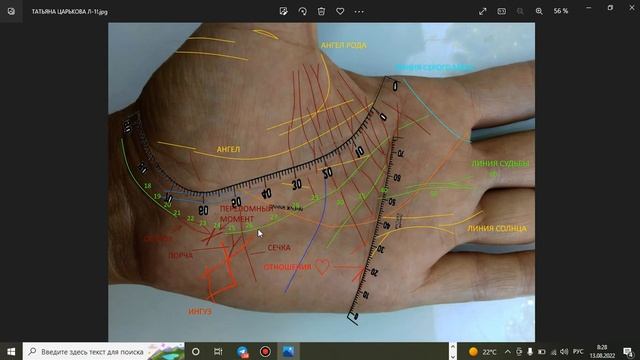Add the photo to favorites with the heart
This screenshot has width=640, height=360.
pos(340,11)
